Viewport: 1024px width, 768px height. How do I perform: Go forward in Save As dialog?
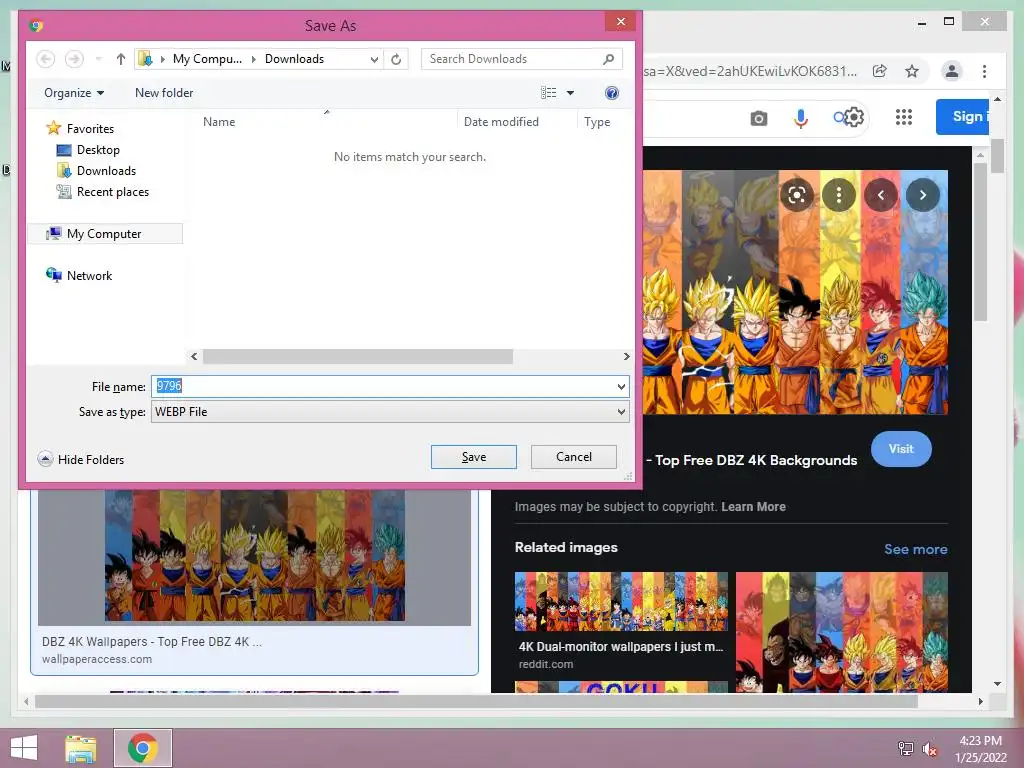click(74, 59)
